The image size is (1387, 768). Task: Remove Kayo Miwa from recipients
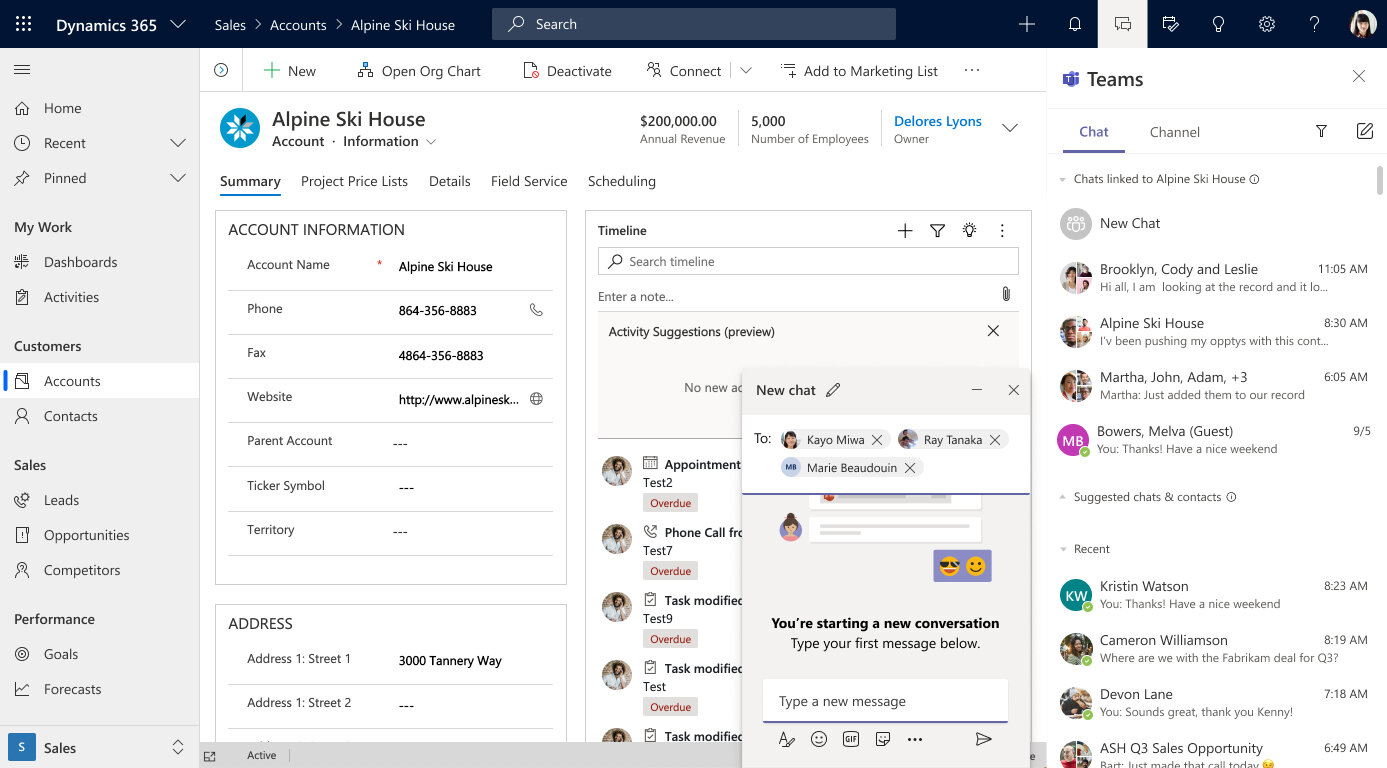click(877, 440)
